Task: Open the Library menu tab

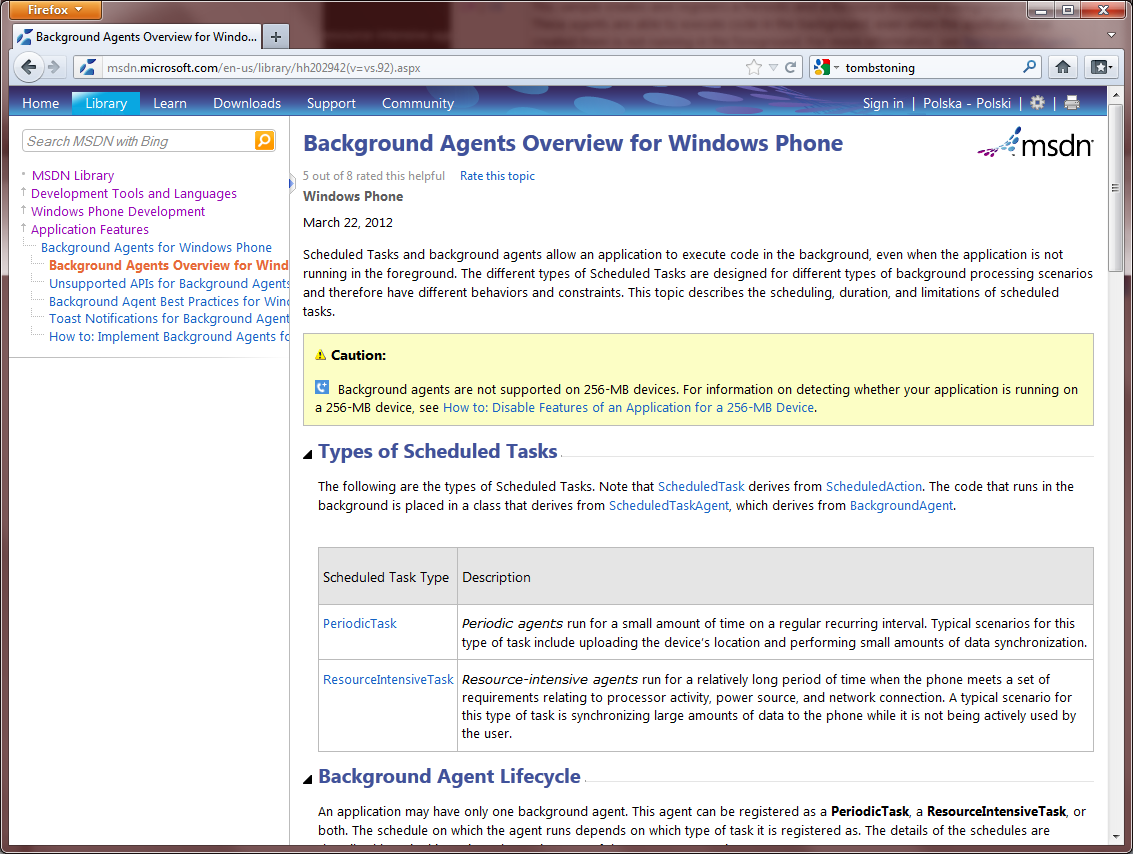Action: click(106, 103)
